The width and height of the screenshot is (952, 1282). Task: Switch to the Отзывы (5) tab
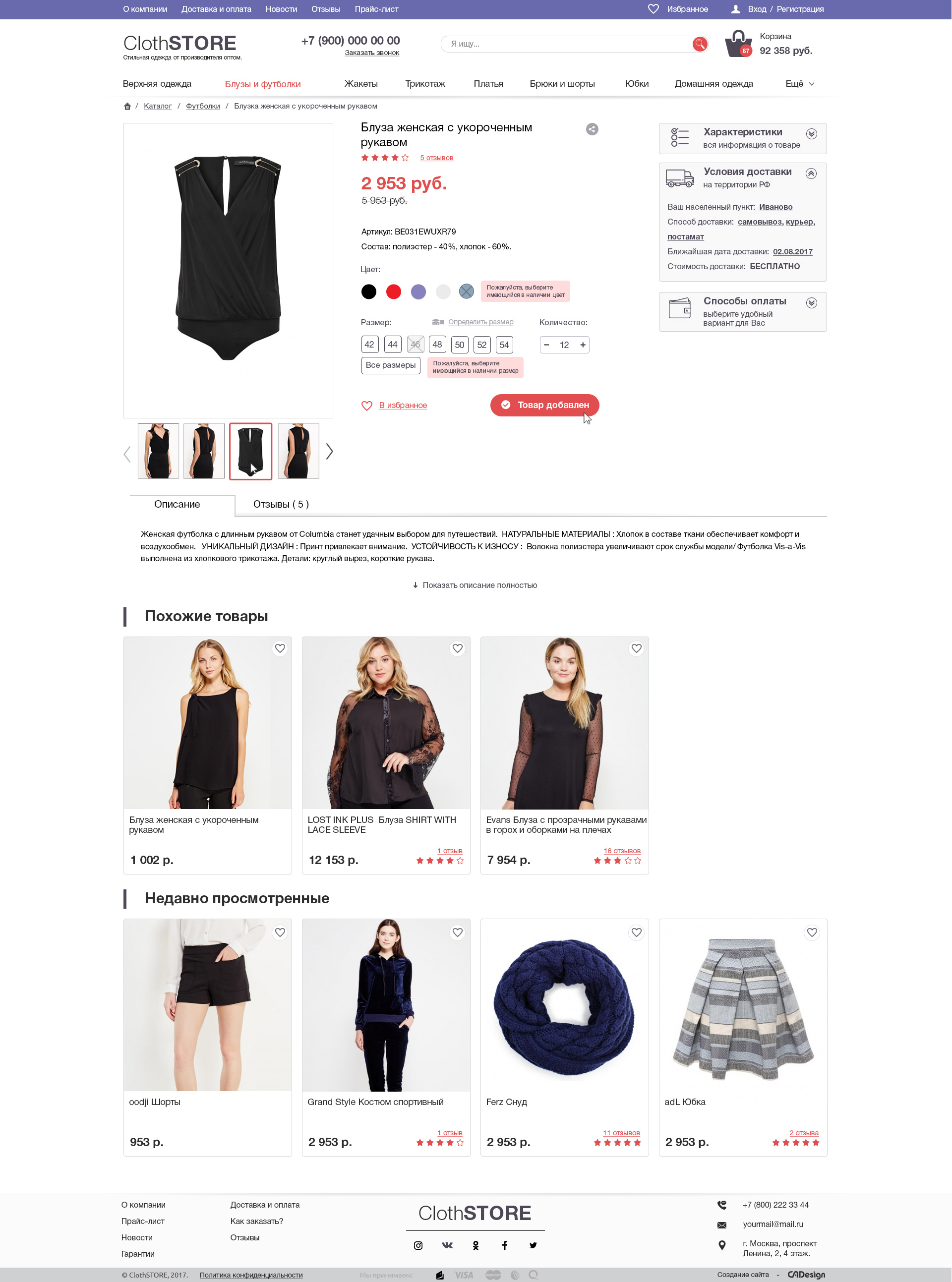(x=281, y=504)
